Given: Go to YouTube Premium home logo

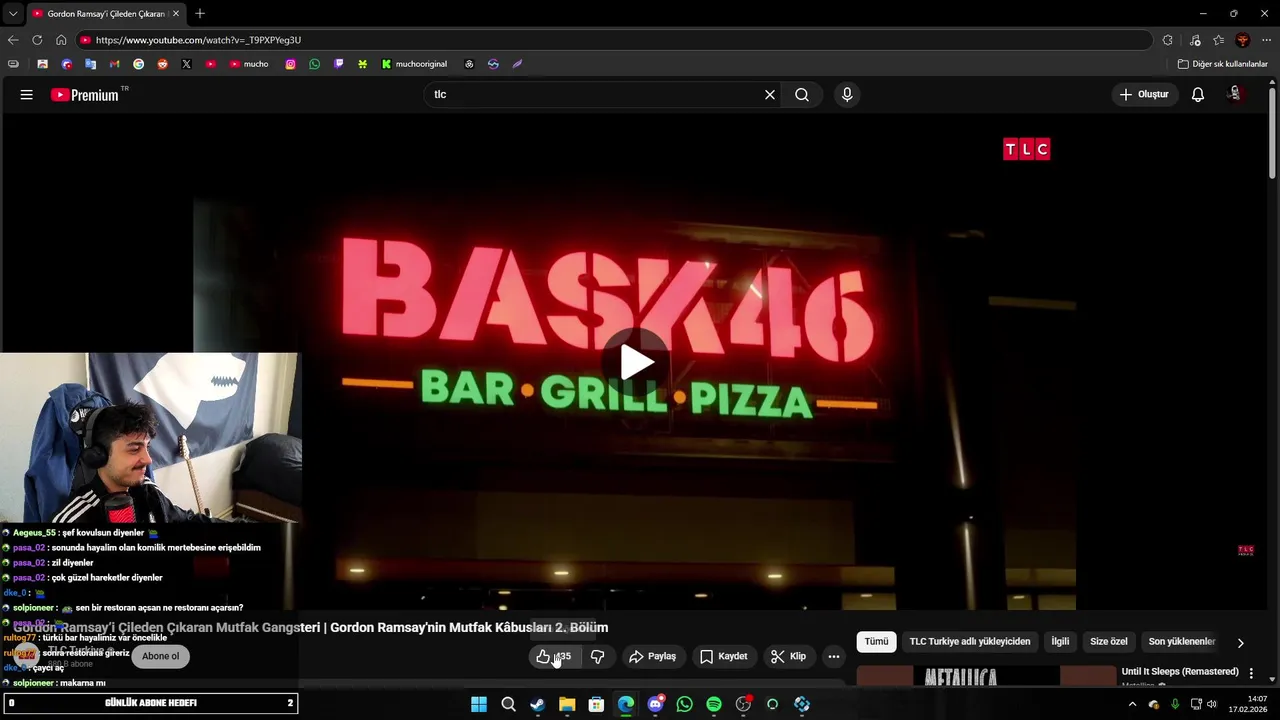Looking at the screenshot, I should point(85,95).
